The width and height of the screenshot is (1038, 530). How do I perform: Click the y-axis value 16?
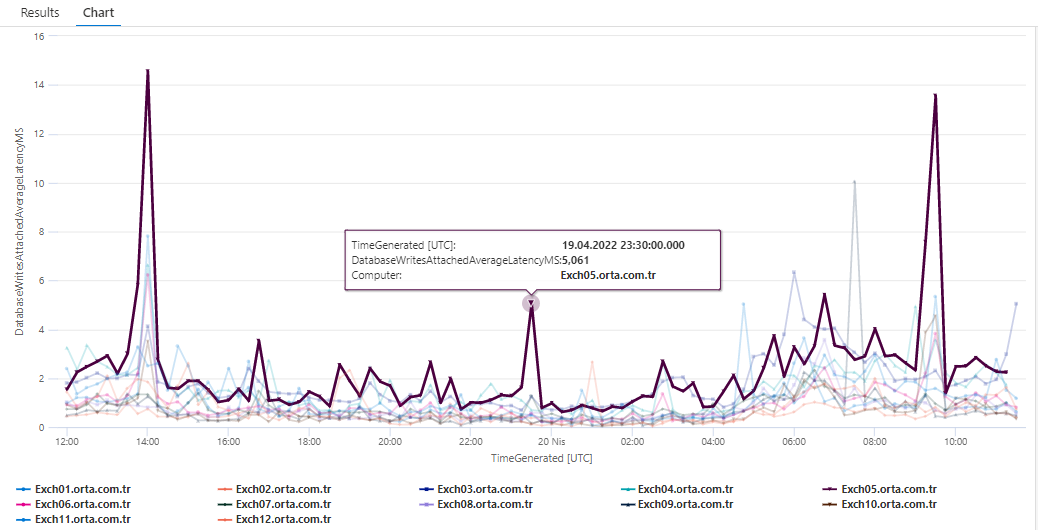[38, 36]
